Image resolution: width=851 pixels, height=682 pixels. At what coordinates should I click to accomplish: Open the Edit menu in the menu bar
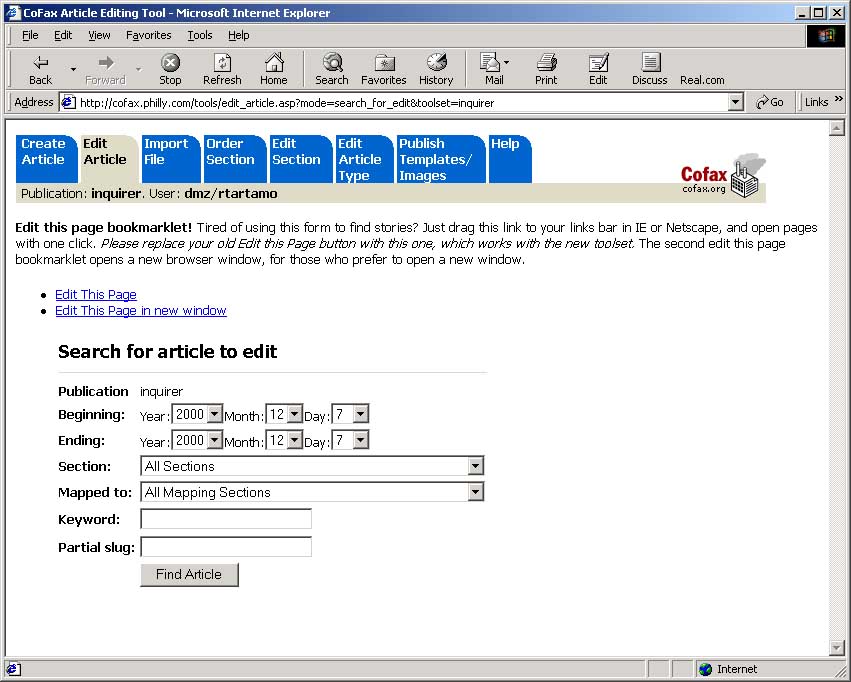pyautogui.click(x=63, y=35)
